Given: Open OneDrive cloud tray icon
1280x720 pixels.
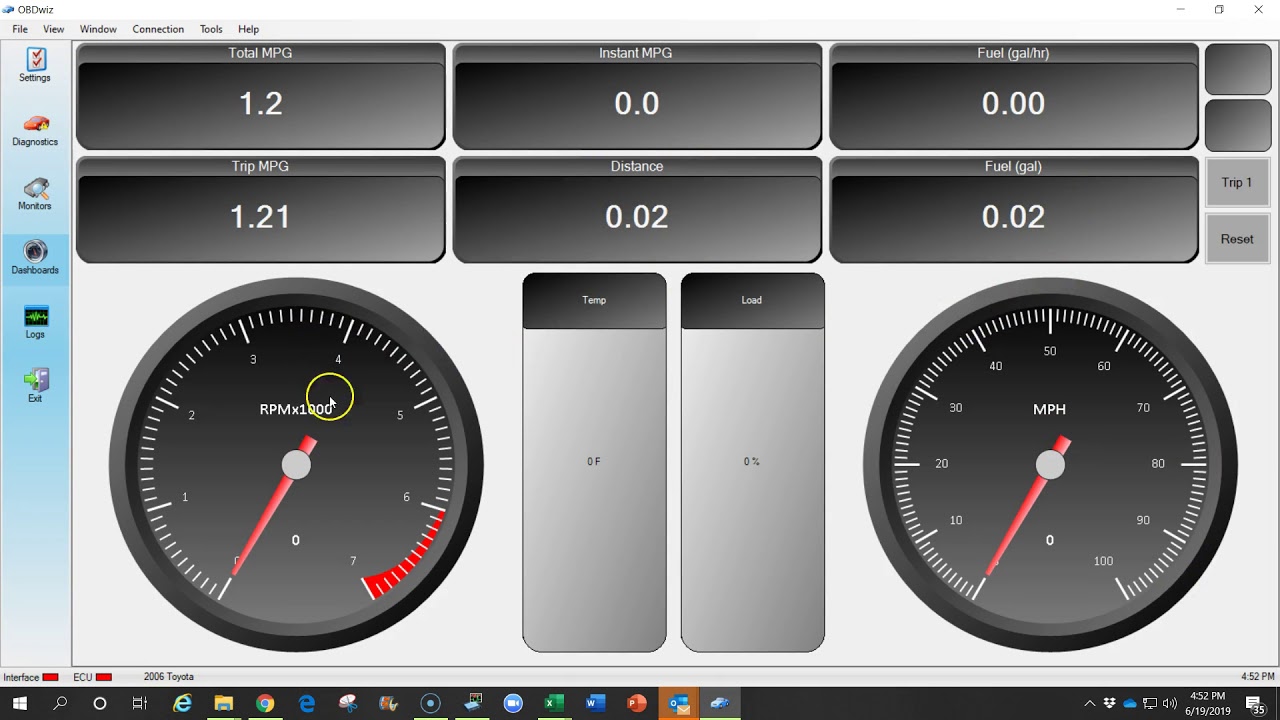Looking at the screenshot, I should (x=1130, y=704).
